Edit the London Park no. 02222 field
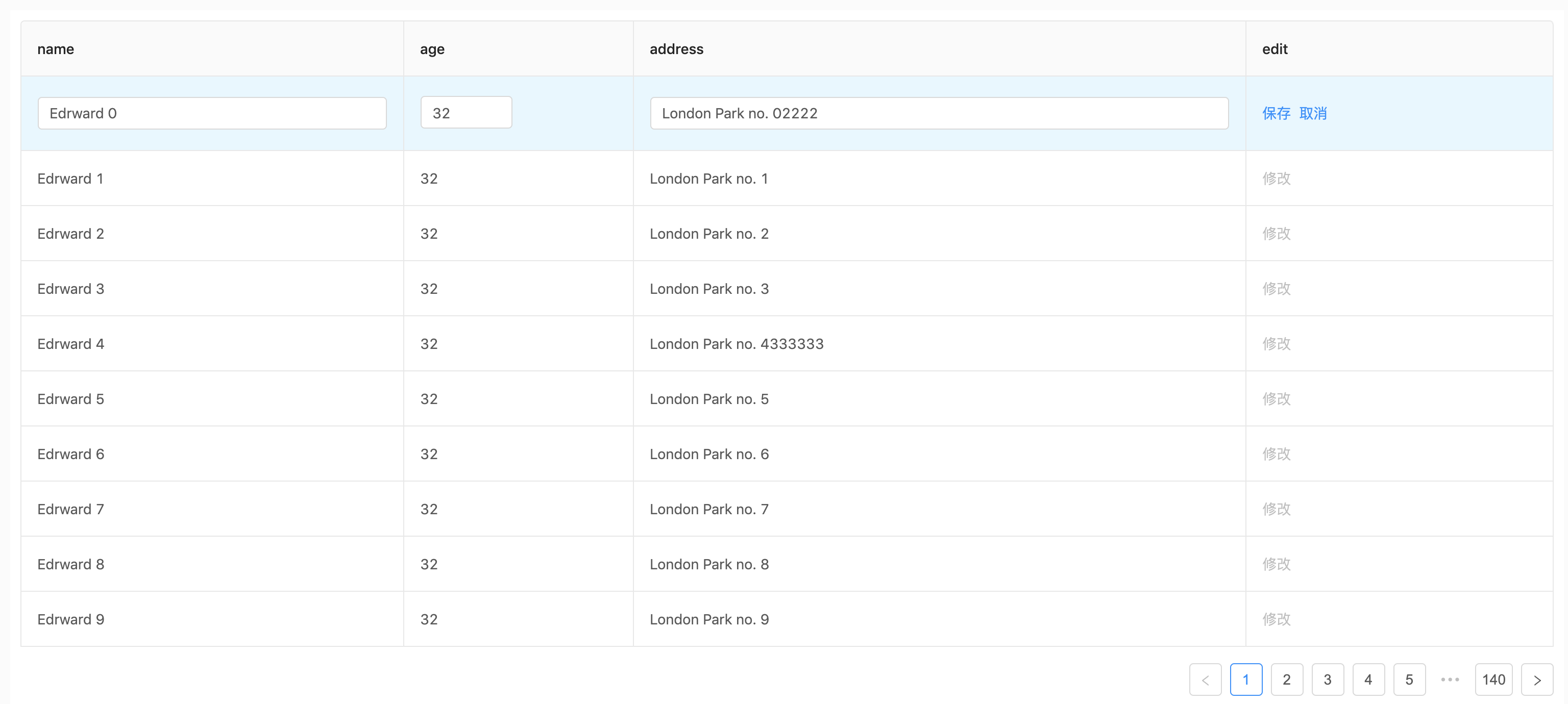Image resolution: width=1568 pixels, height=704 pixels. tap(939, 113)
